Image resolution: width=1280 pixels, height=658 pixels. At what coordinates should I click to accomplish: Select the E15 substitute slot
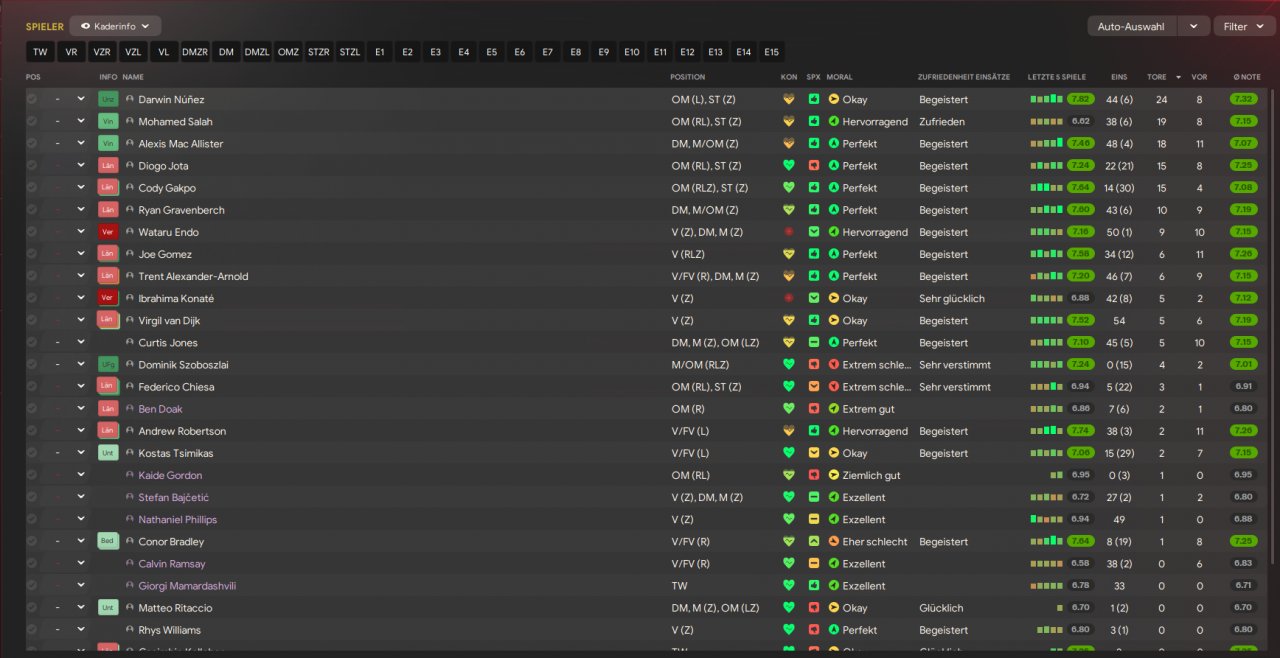pos(772,52)
